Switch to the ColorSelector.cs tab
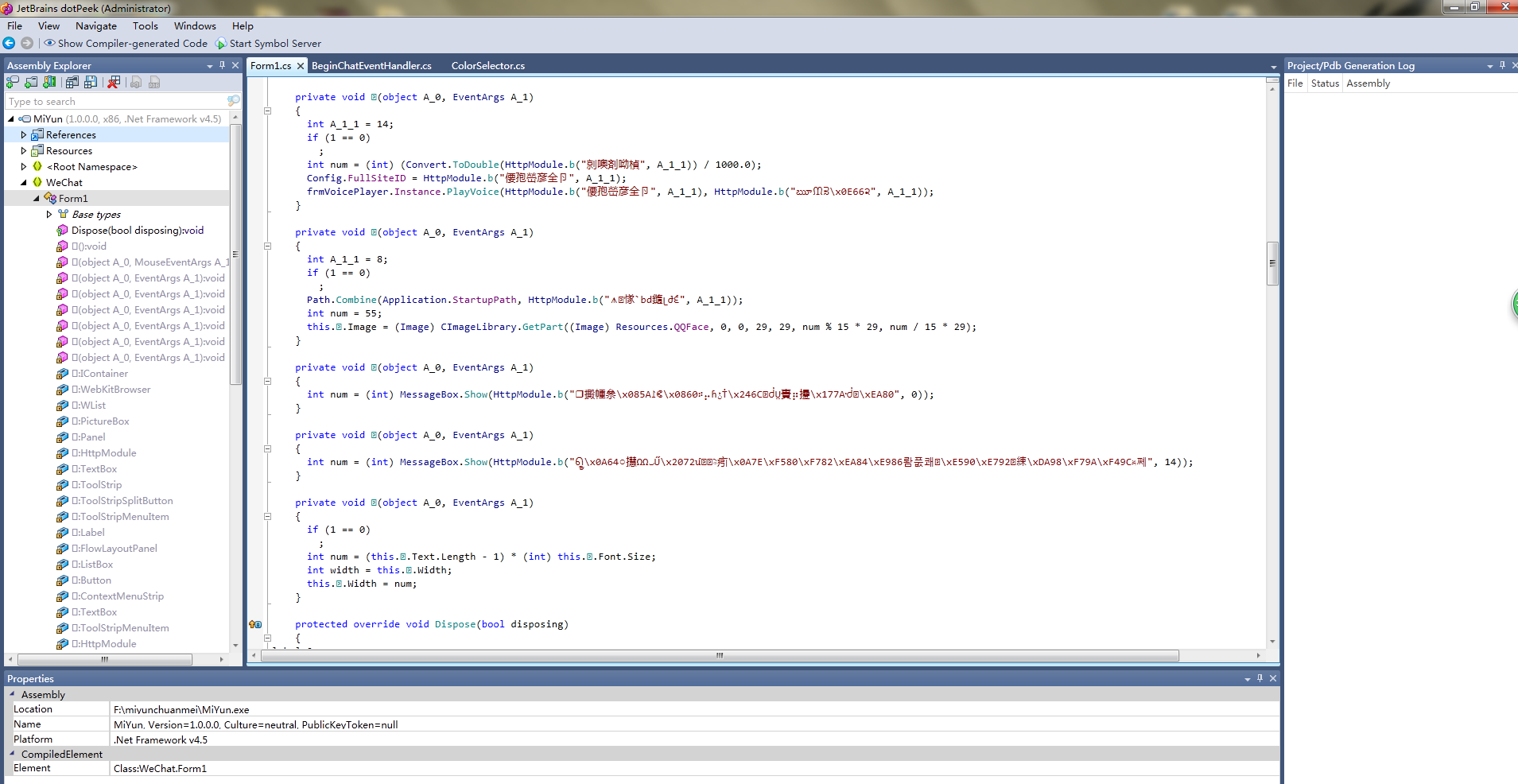Image resolution: width=1518 pixels, height=784 pixels. coord(488,66)
